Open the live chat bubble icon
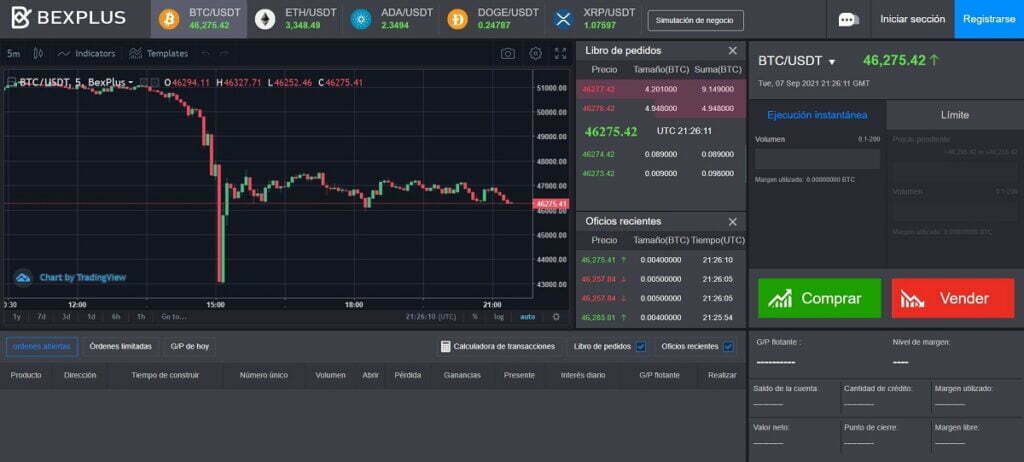The width and height of the screenshot is (1024, 462). [848, 19]
